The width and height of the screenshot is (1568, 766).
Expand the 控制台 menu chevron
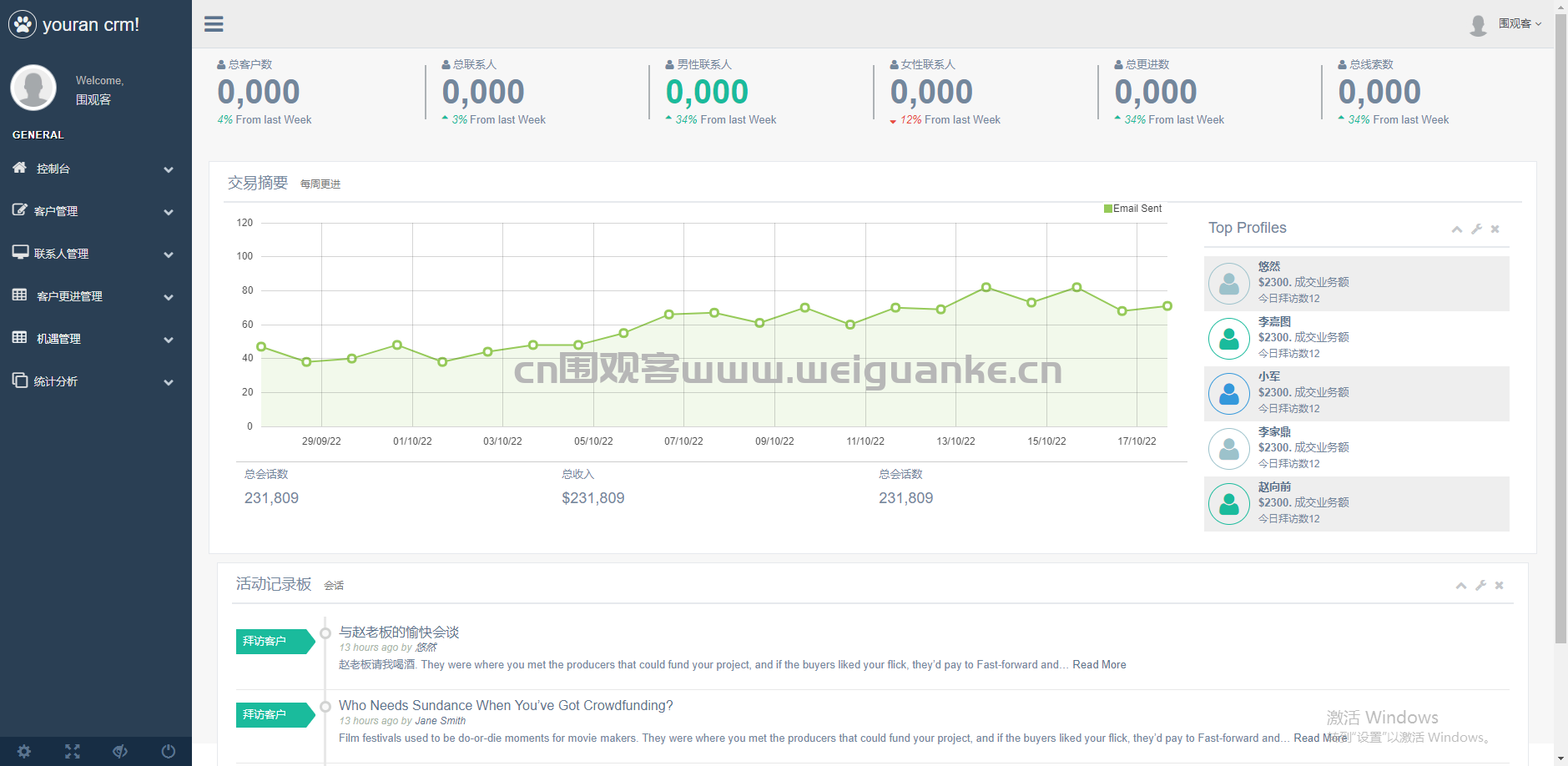click(x=169, y=170)
